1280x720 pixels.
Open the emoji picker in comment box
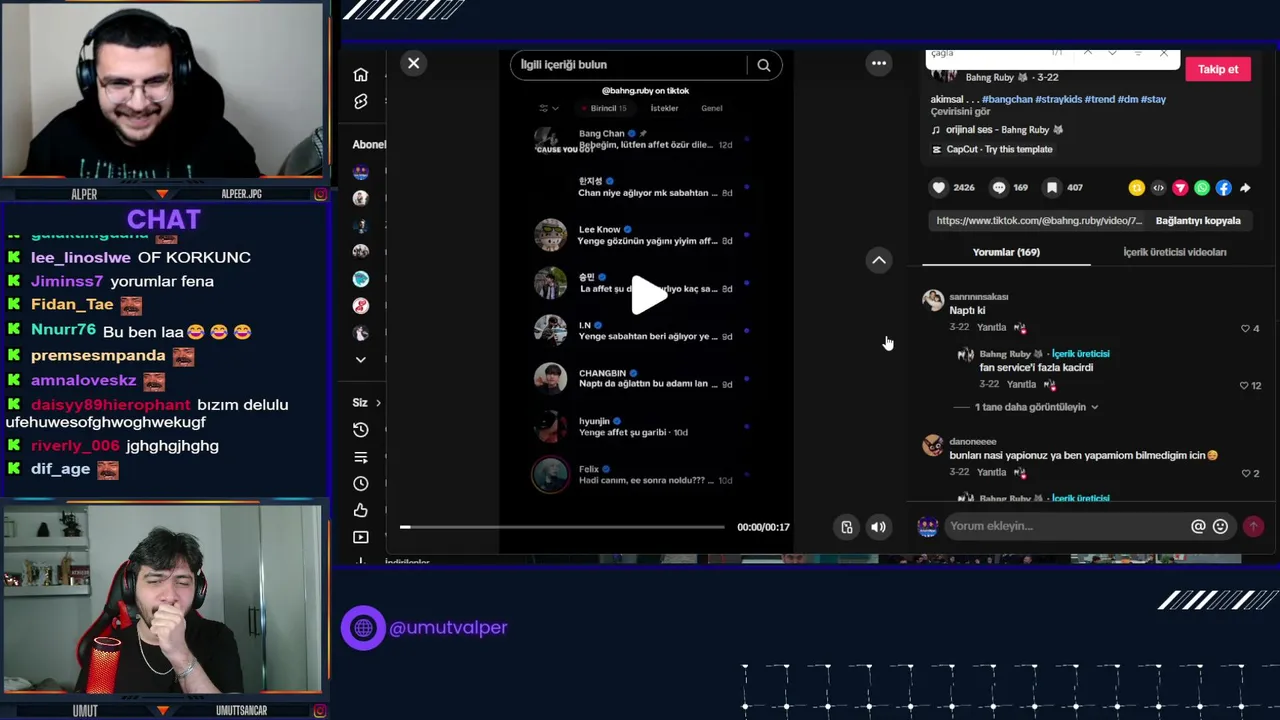click(x=1220, y=526)
